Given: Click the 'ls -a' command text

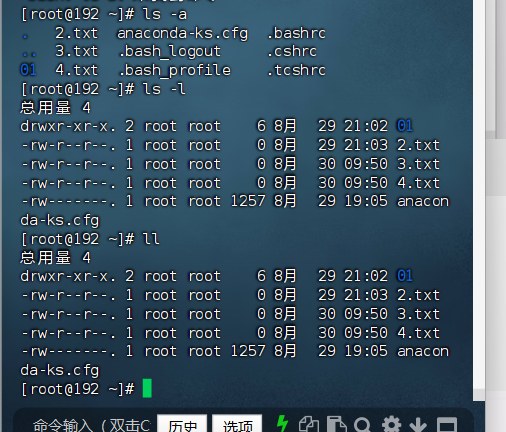Looking at the screenshot, I should (x=165, y=14).
